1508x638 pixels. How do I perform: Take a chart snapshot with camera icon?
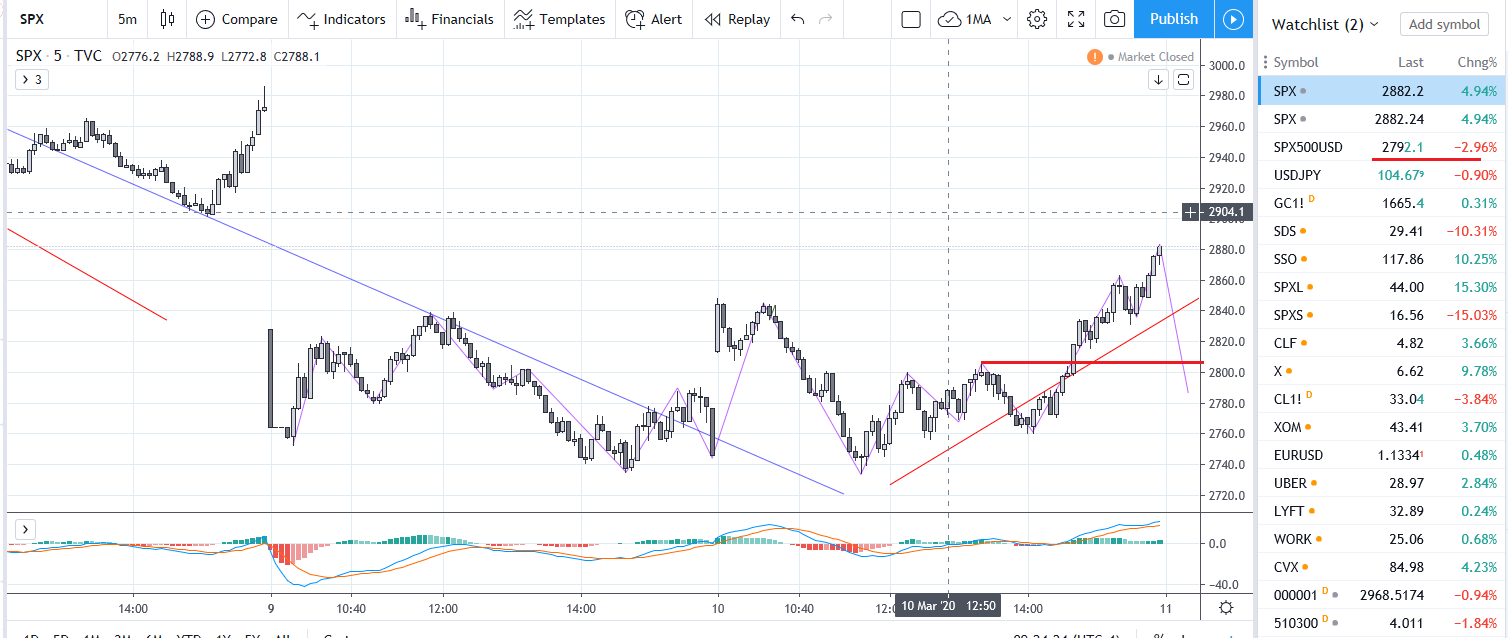[1114, 19]
